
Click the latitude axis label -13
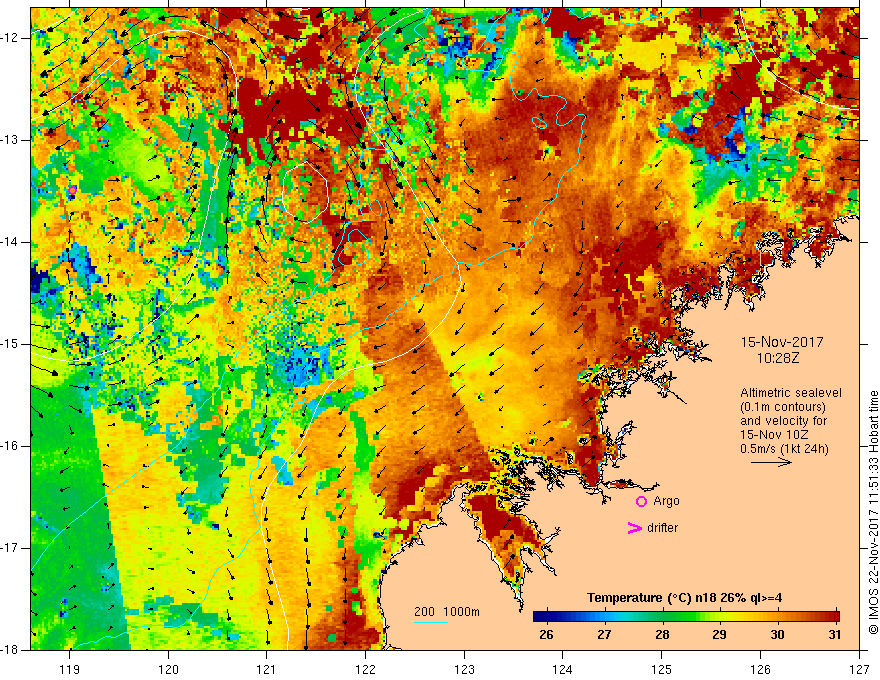coord(10,140)
